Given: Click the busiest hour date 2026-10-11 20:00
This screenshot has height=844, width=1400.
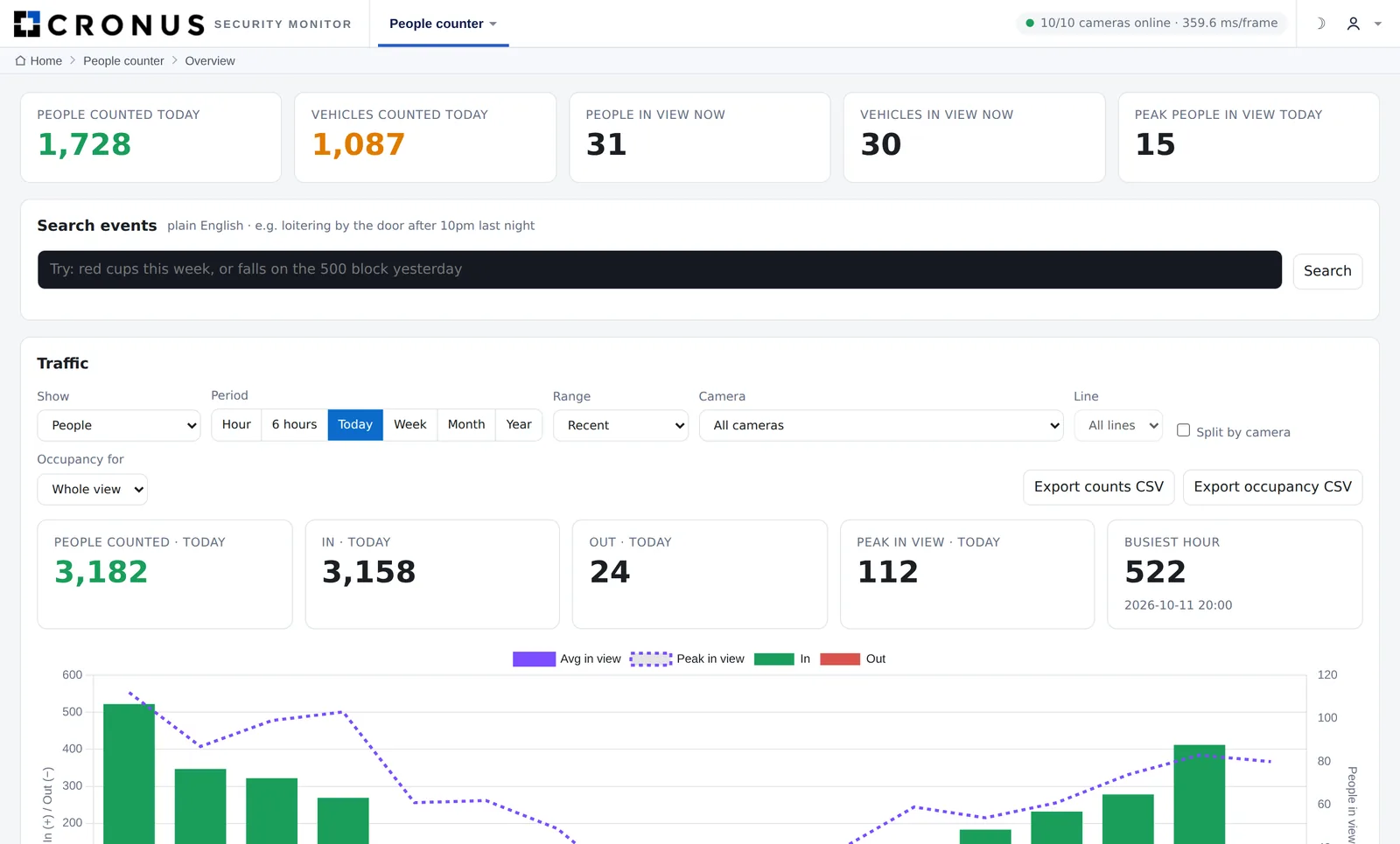Looking at the screenshot, I should 1178,605.
